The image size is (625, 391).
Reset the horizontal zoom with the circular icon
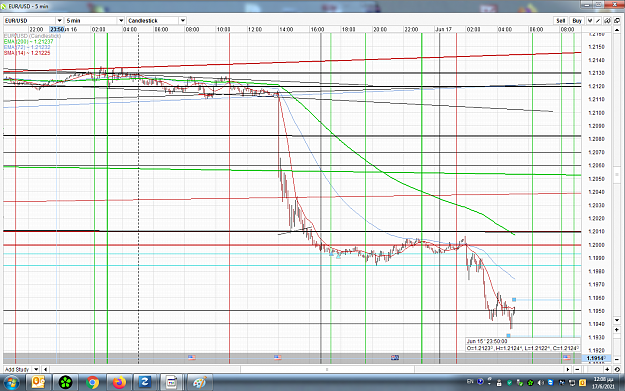pyautogui.click(x=617, y=369)
